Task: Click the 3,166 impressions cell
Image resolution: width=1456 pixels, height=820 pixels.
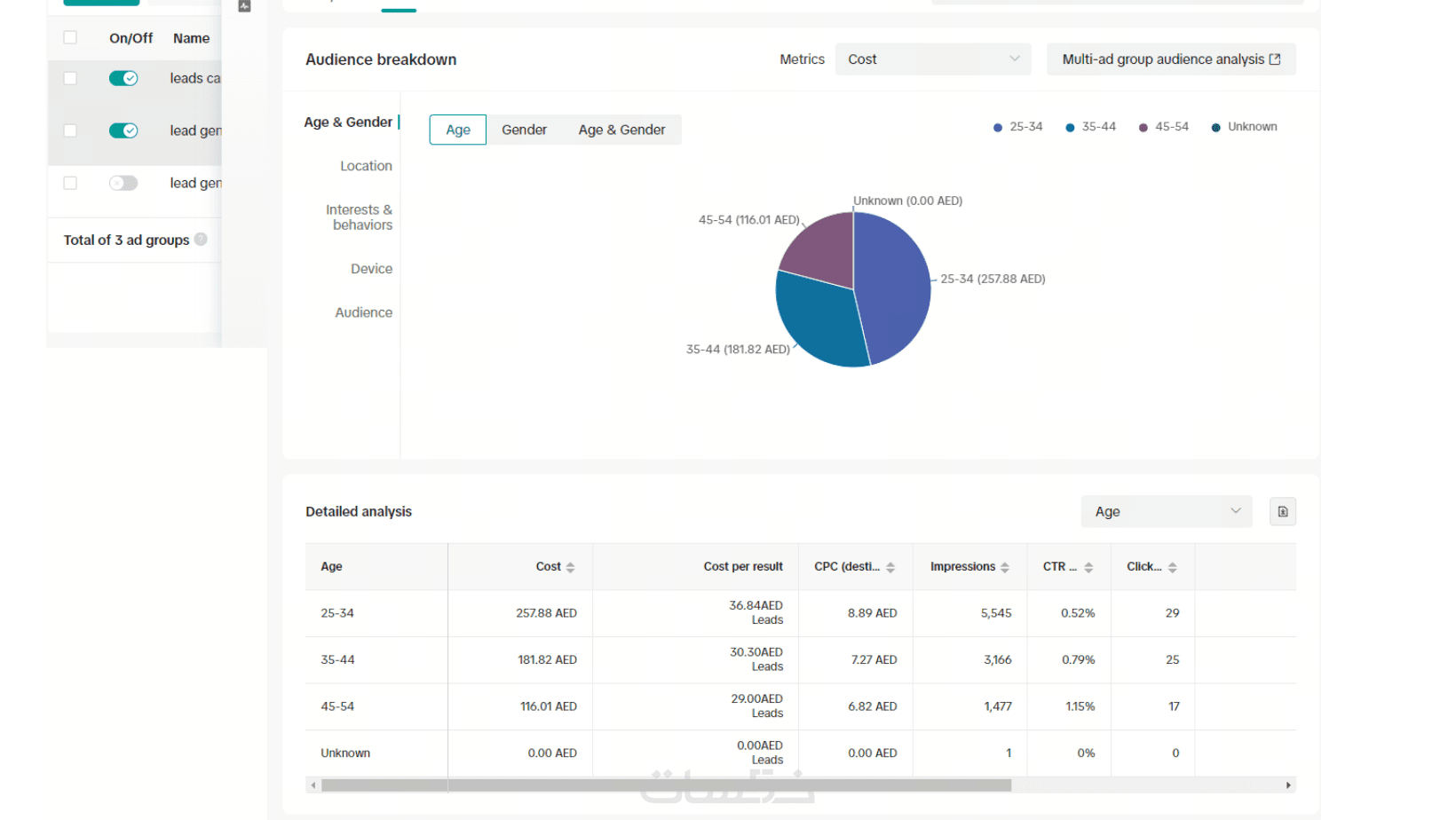Action: 998,660
